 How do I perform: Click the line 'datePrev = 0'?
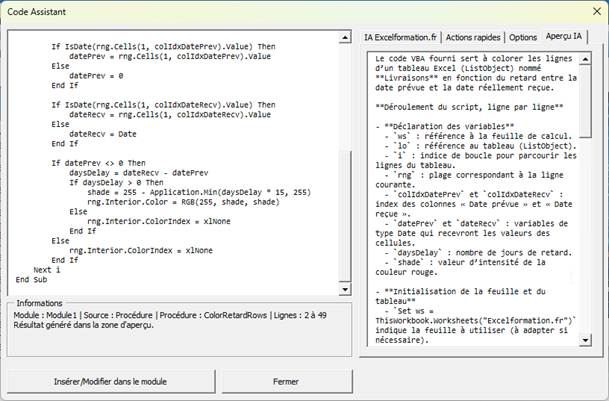(96, 75)
